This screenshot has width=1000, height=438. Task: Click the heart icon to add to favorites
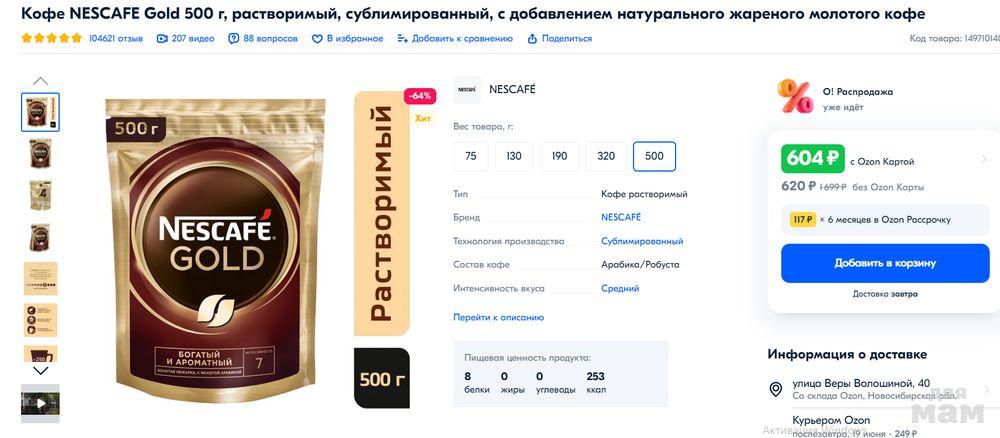(x=317, y=39)
